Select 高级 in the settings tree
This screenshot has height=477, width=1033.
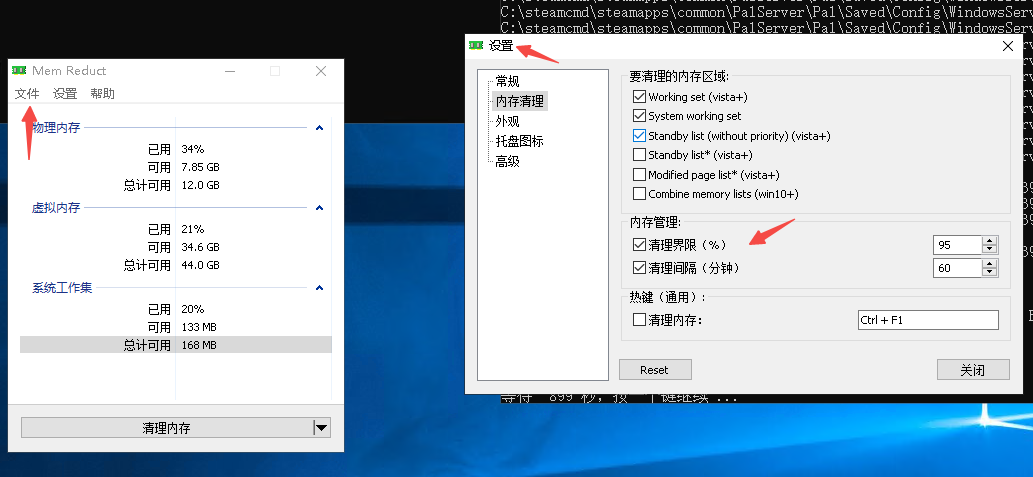coord(507,161)
